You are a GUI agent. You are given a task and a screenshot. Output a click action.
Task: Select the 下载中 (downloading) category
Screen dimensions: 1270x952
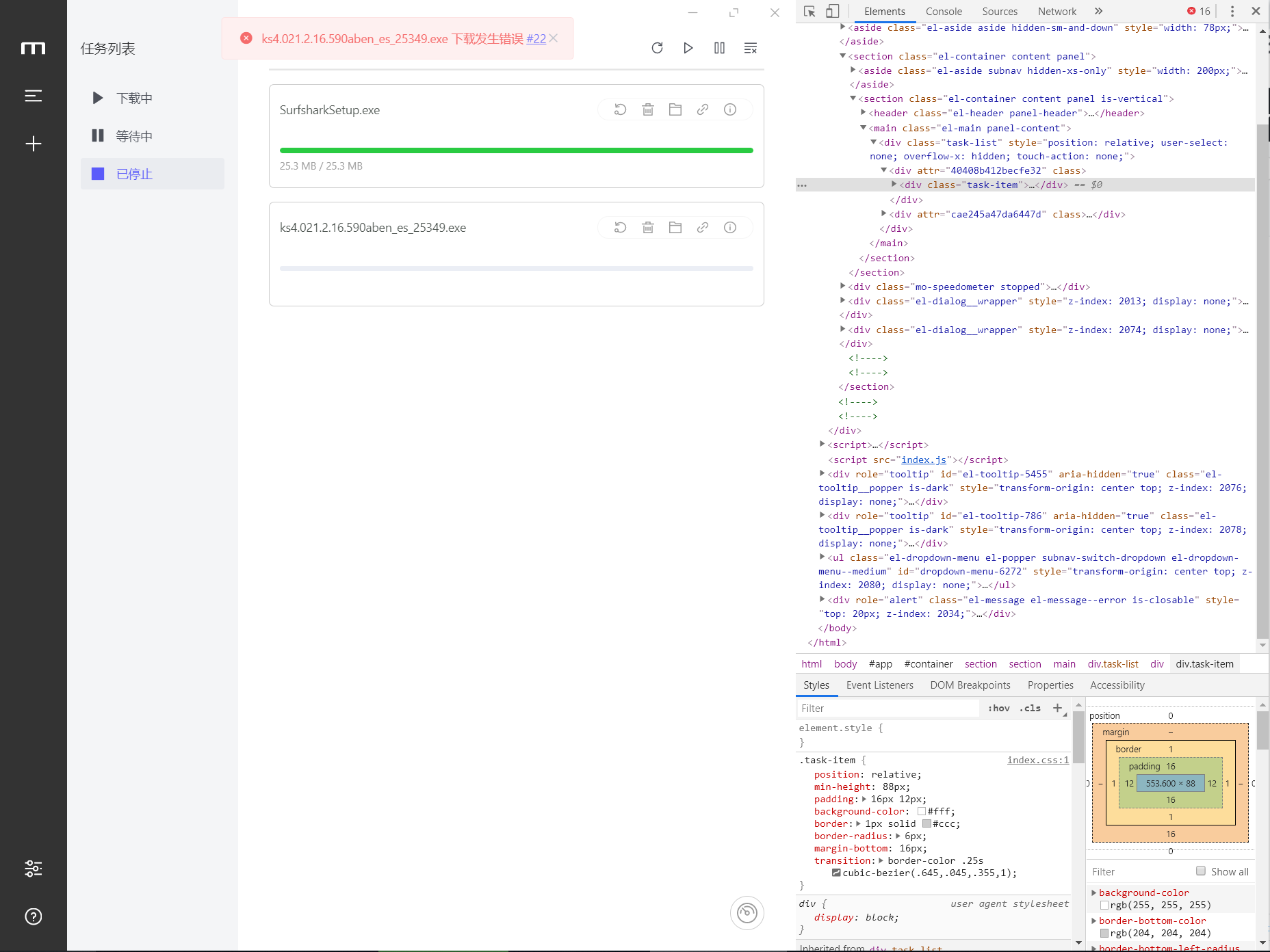click(153, 98)
